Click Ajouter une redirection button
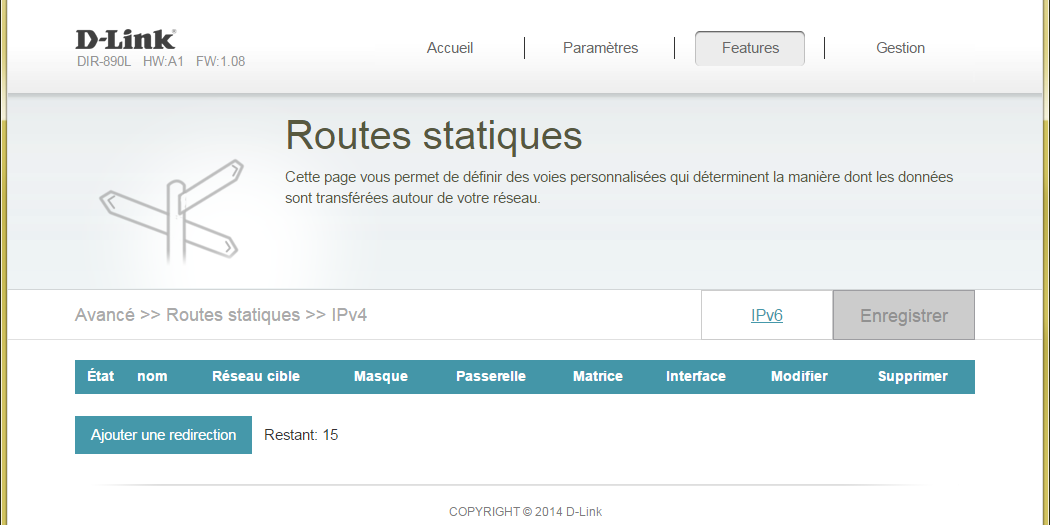Viewport: 1050px width, 525px height. 163,435
